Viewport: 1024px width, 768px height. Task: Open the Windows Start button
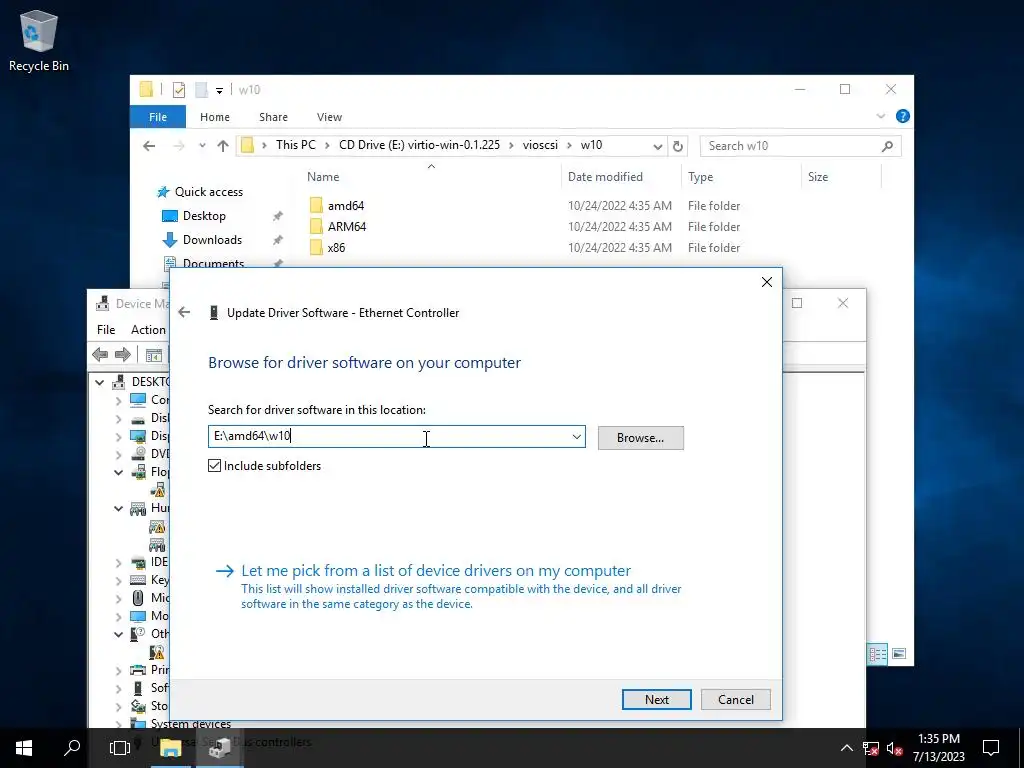click(24, 748)
